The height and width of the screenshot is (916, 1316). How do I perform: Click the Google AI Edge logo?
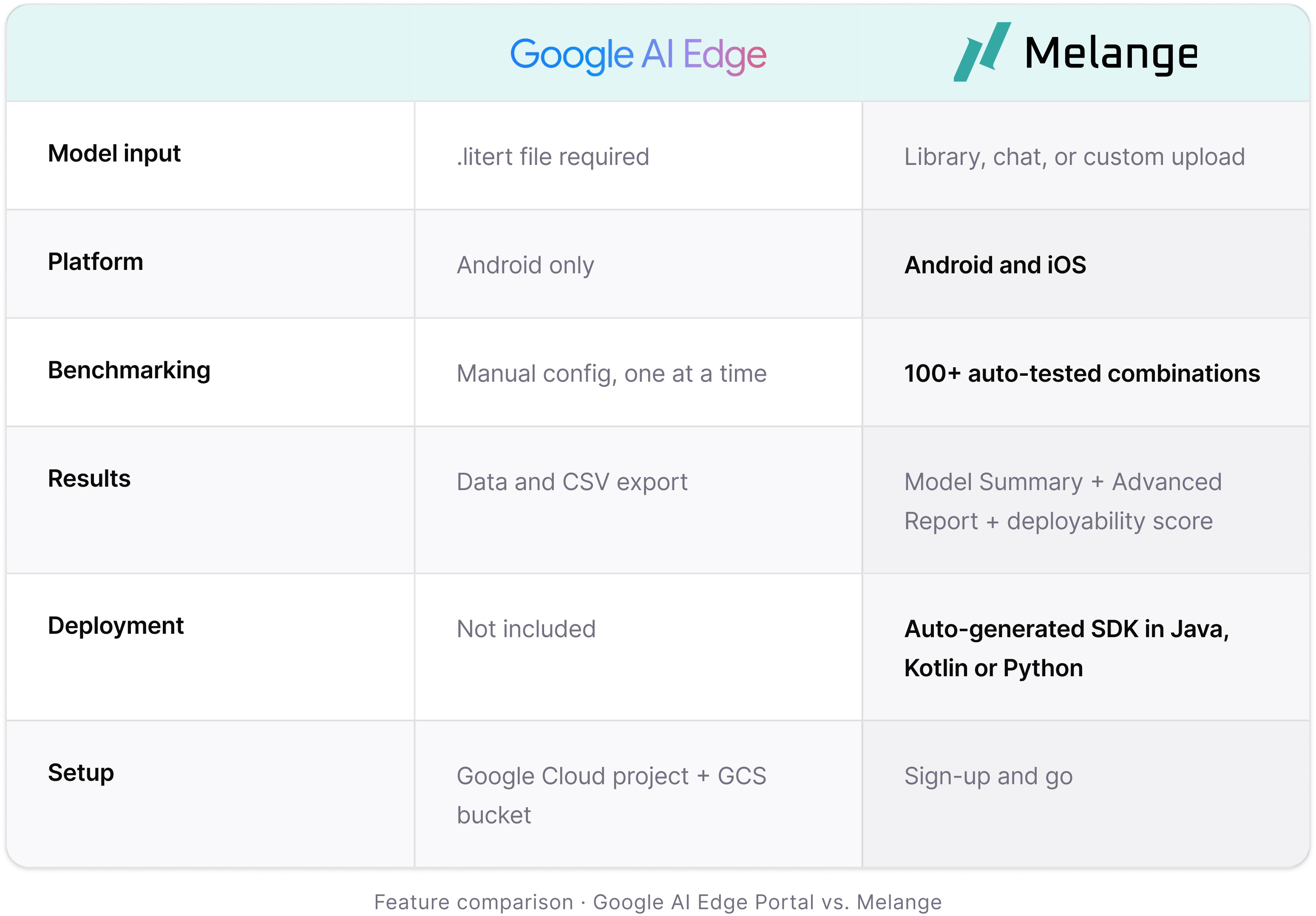click(x=638, y=56)
